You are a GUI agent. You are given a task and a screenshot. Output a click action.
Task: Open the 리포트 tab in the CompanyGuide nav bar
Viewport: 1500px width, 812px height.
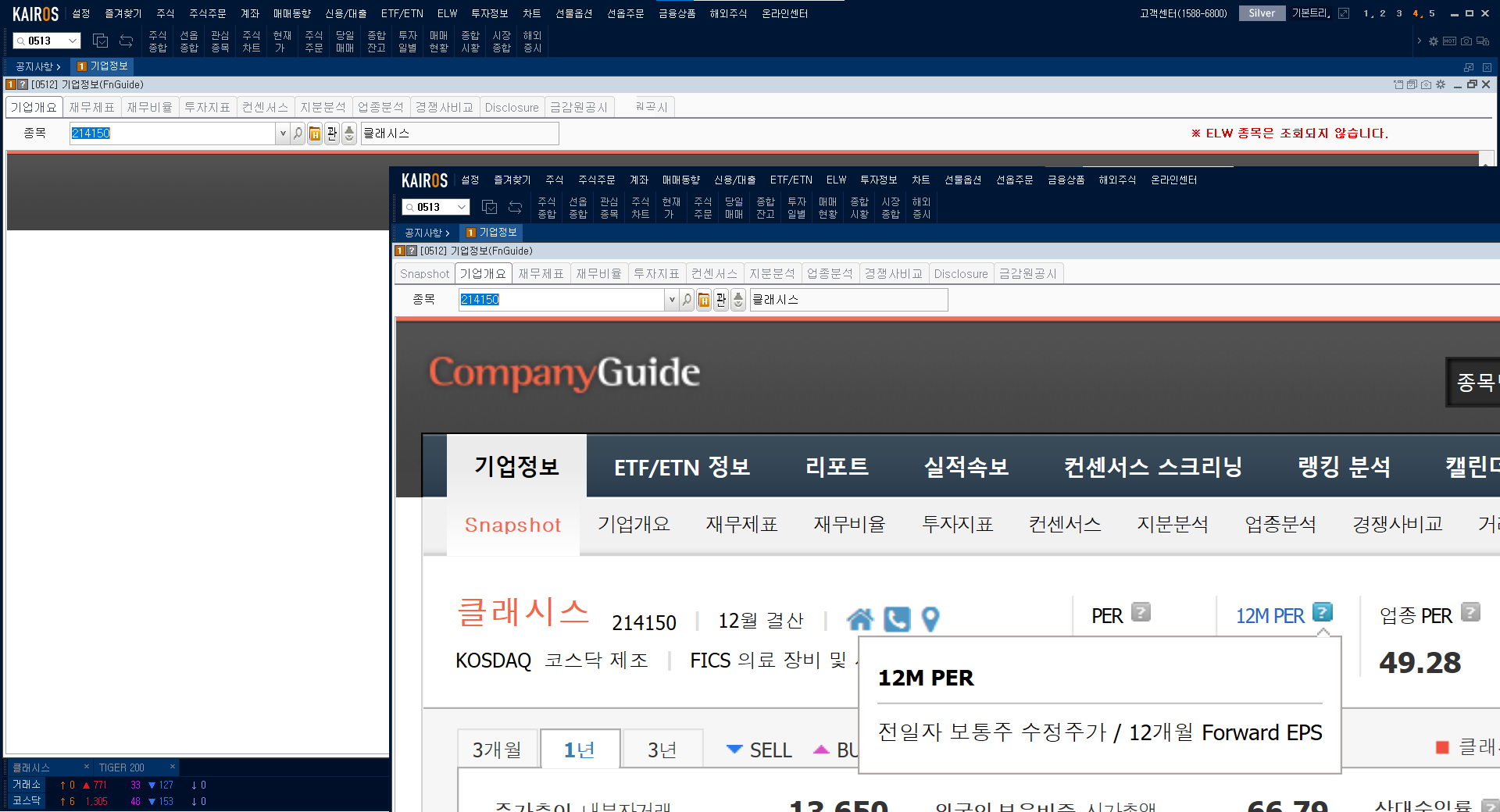click(x=837, y=467)
